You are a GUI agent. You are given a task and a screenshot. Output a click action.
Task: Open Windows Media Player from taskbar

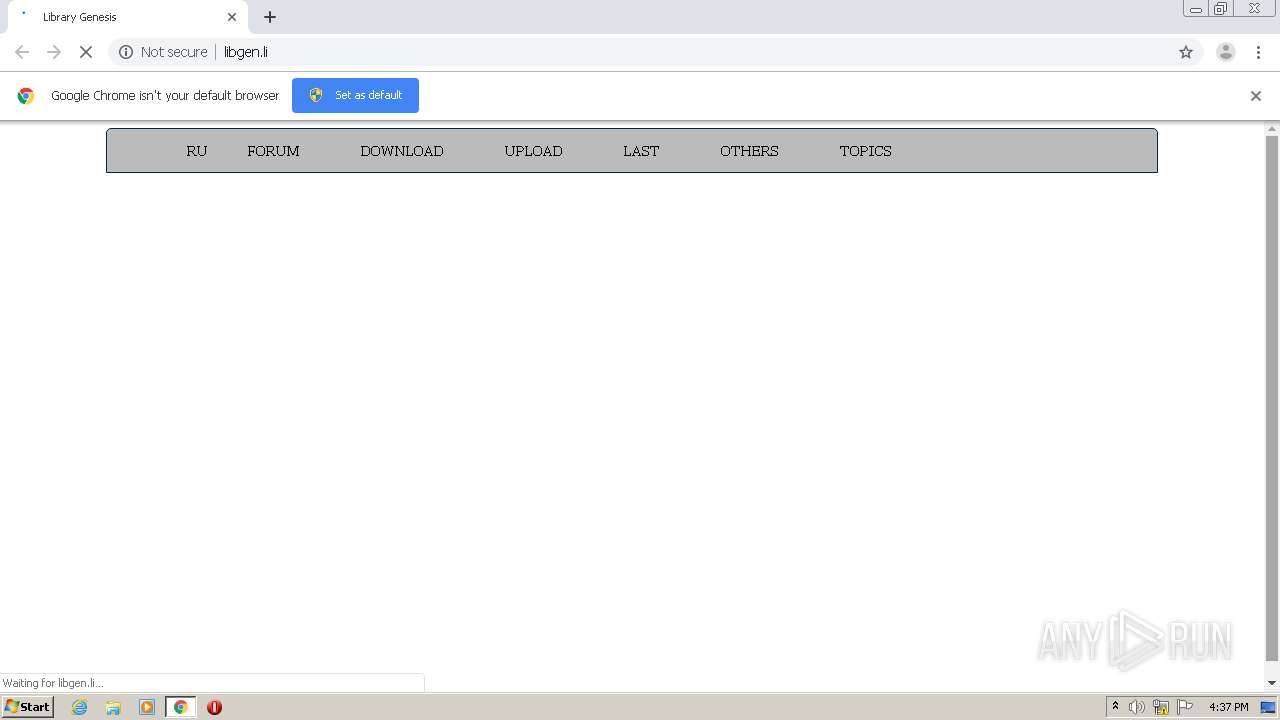click(147, 707)
